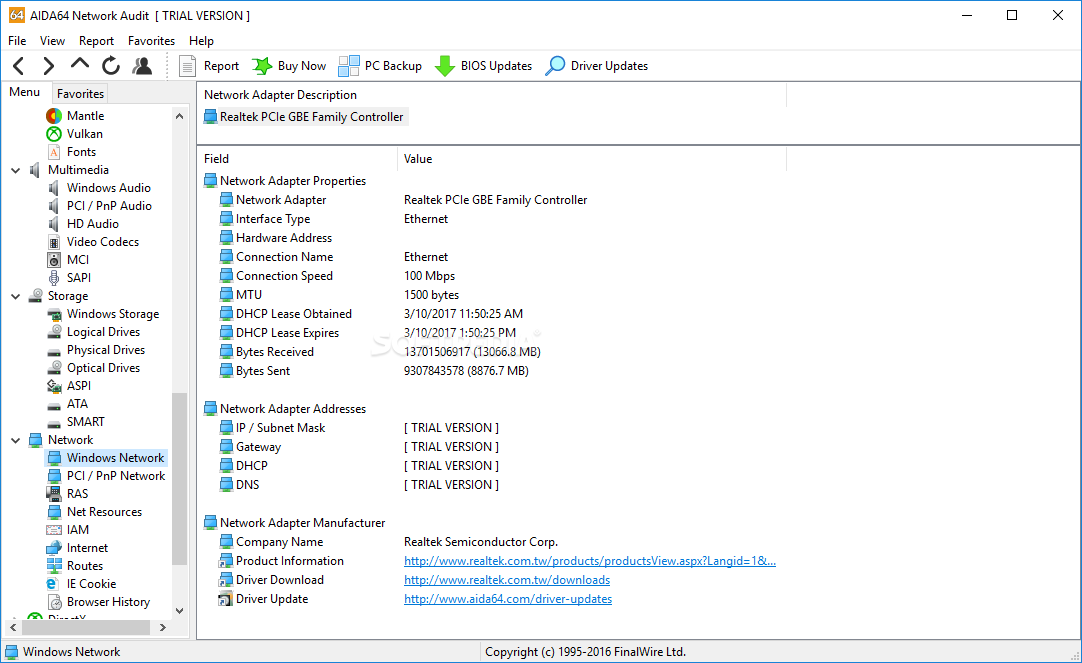Click the SAPI microphone icon
This screenshot has width=1082, height=663.
tap(54, 277)
